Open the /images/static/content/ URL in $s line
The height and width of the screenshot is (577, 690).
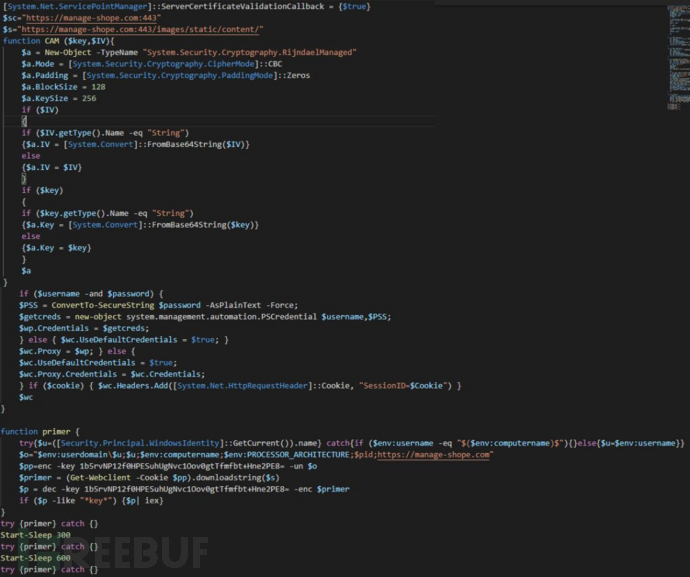pos(140,29)
